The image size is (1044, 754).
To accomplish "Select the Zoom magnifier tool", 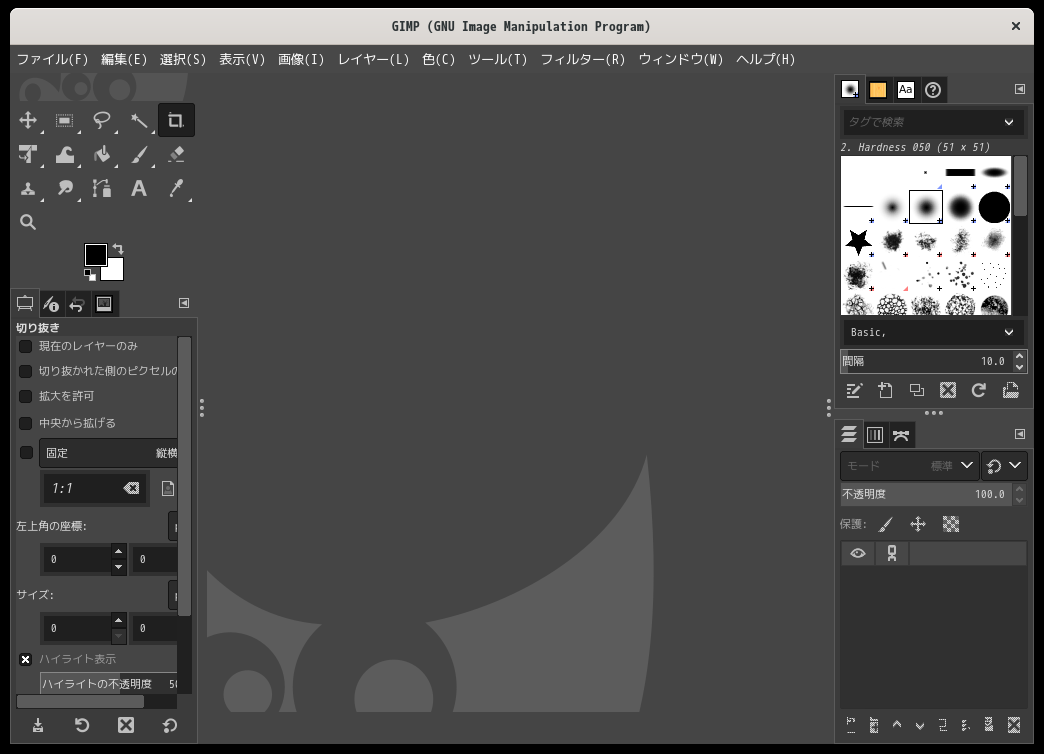I will pyautogui.click(x=28, y=222).
